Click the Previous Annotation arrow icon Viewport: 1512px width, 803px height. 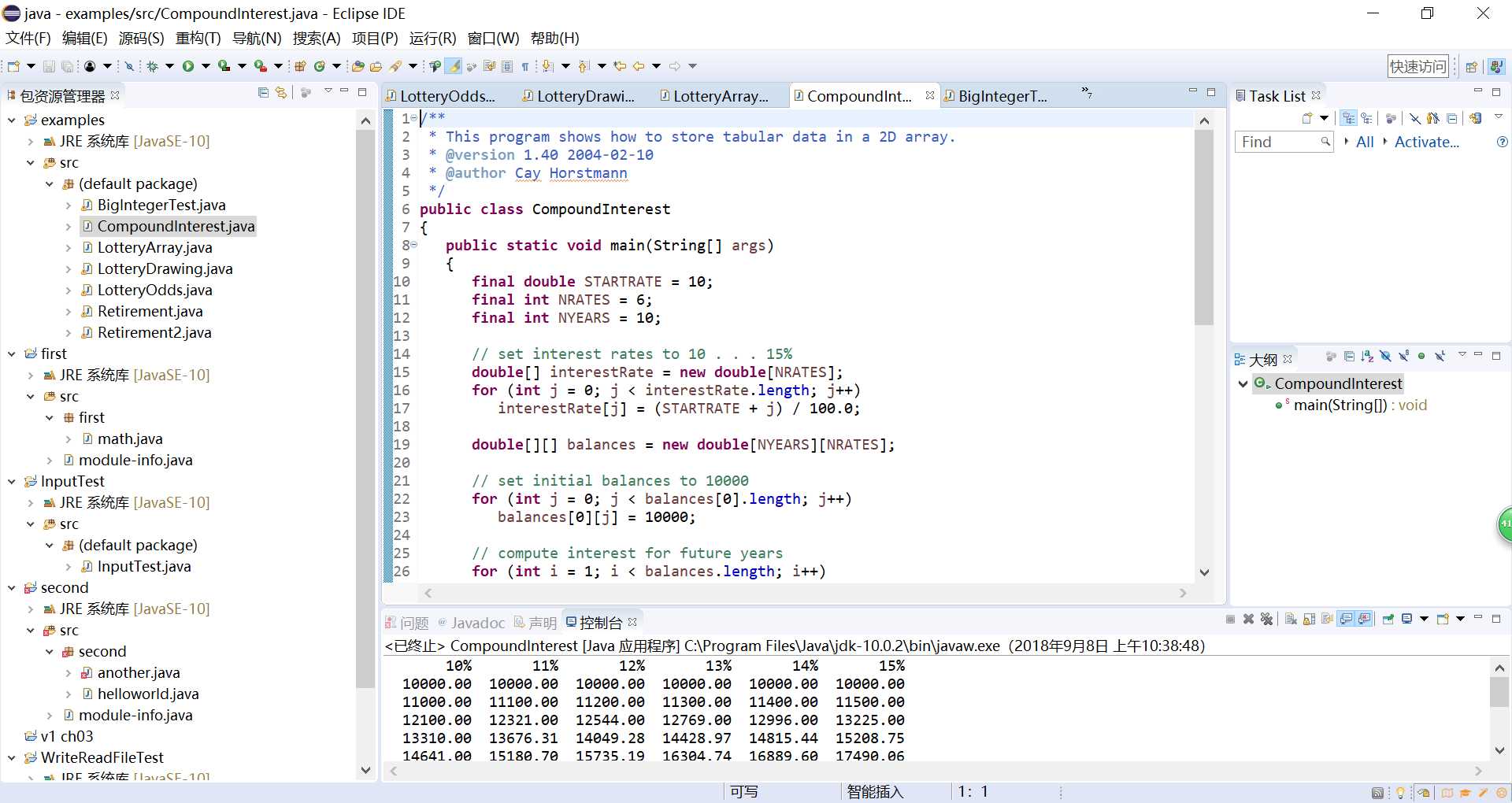pyautogui.click(x=583, y=66)
